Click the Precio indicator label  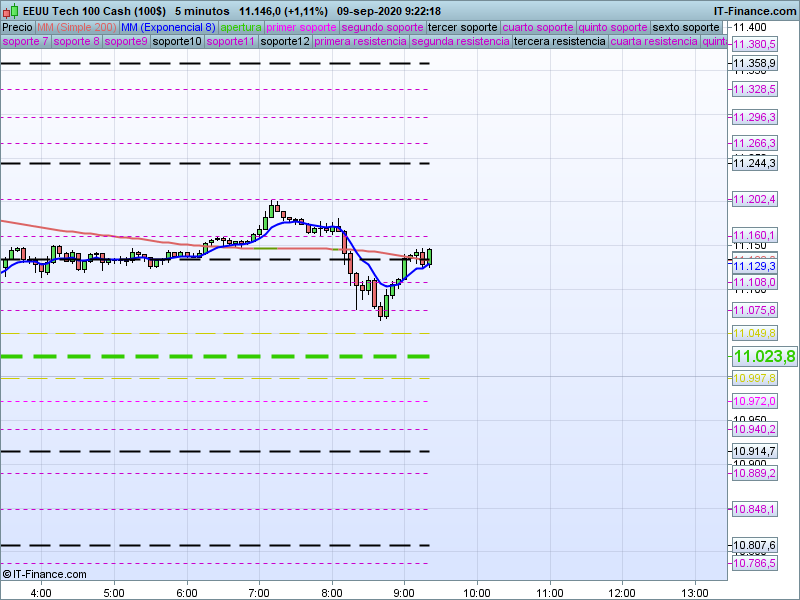point(17,27)
